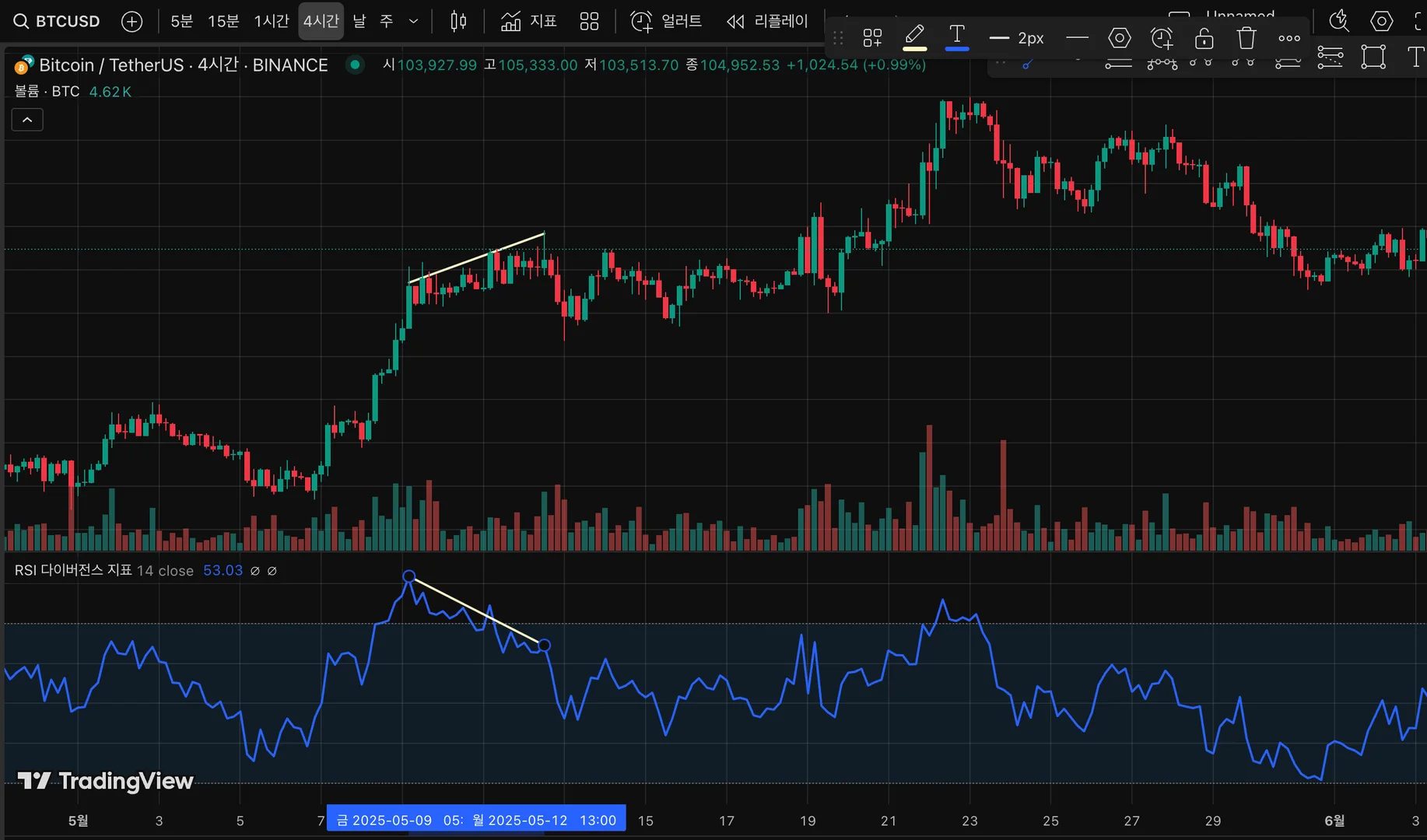The width and height of the screenshot is (1427, 840).
Task: Click the add symbol plus icon
Action: click(132, 22)
